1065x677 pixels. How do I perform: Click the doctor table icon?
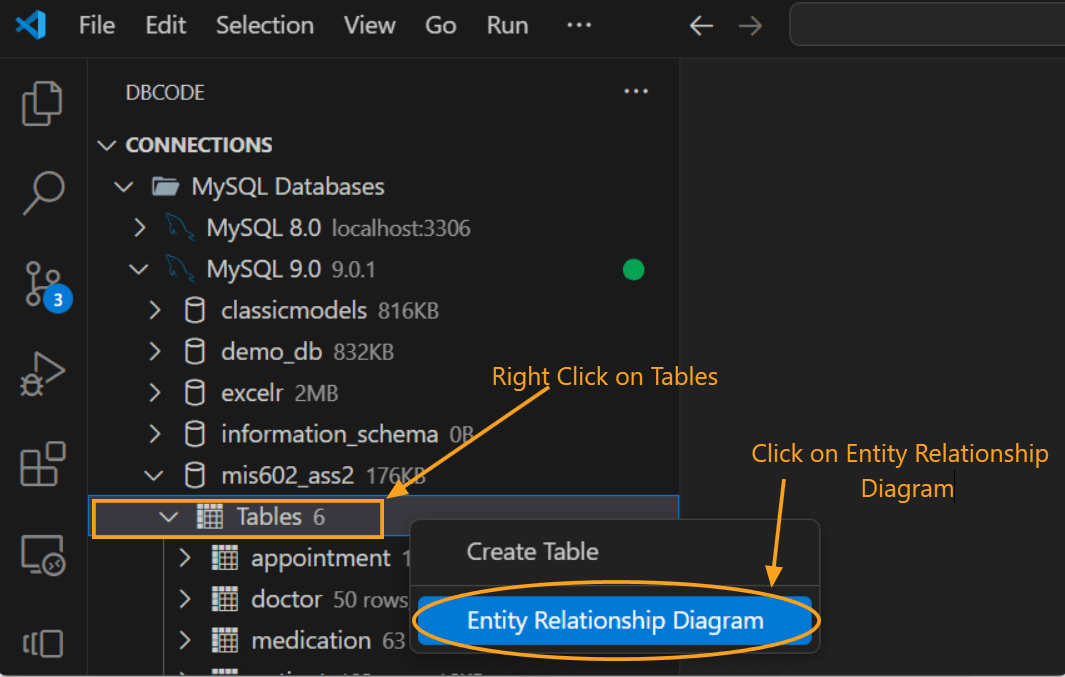[x=222, y=599]
